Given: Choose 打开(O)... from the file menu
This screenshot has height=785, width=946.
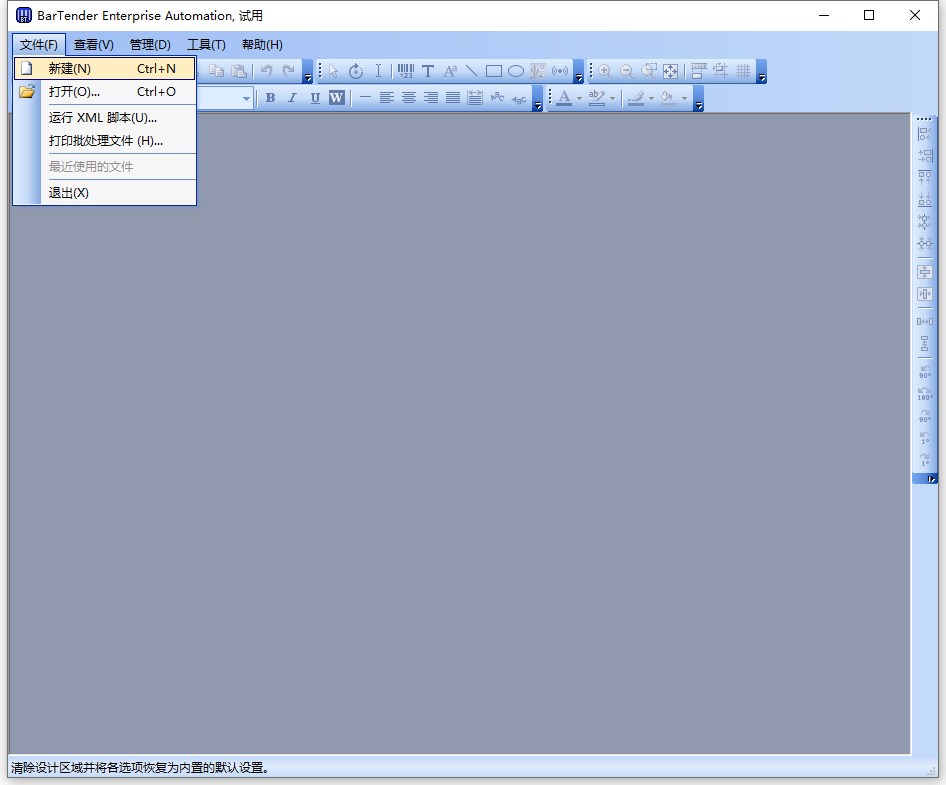Looking at the screenshot, I should click(104, 92).
